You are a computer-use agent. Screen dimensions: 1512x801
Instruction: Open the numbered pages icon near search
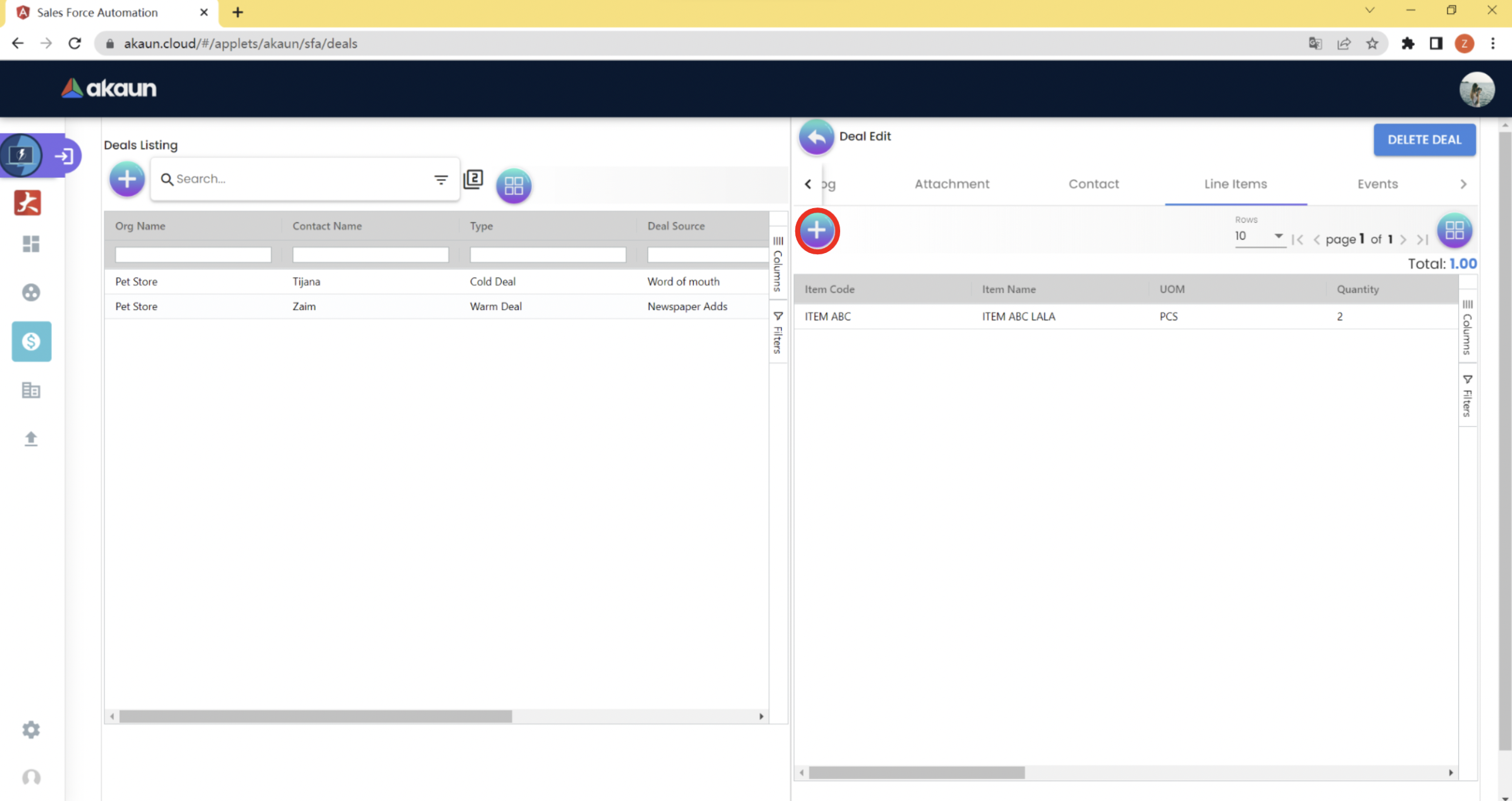(473, 179)
